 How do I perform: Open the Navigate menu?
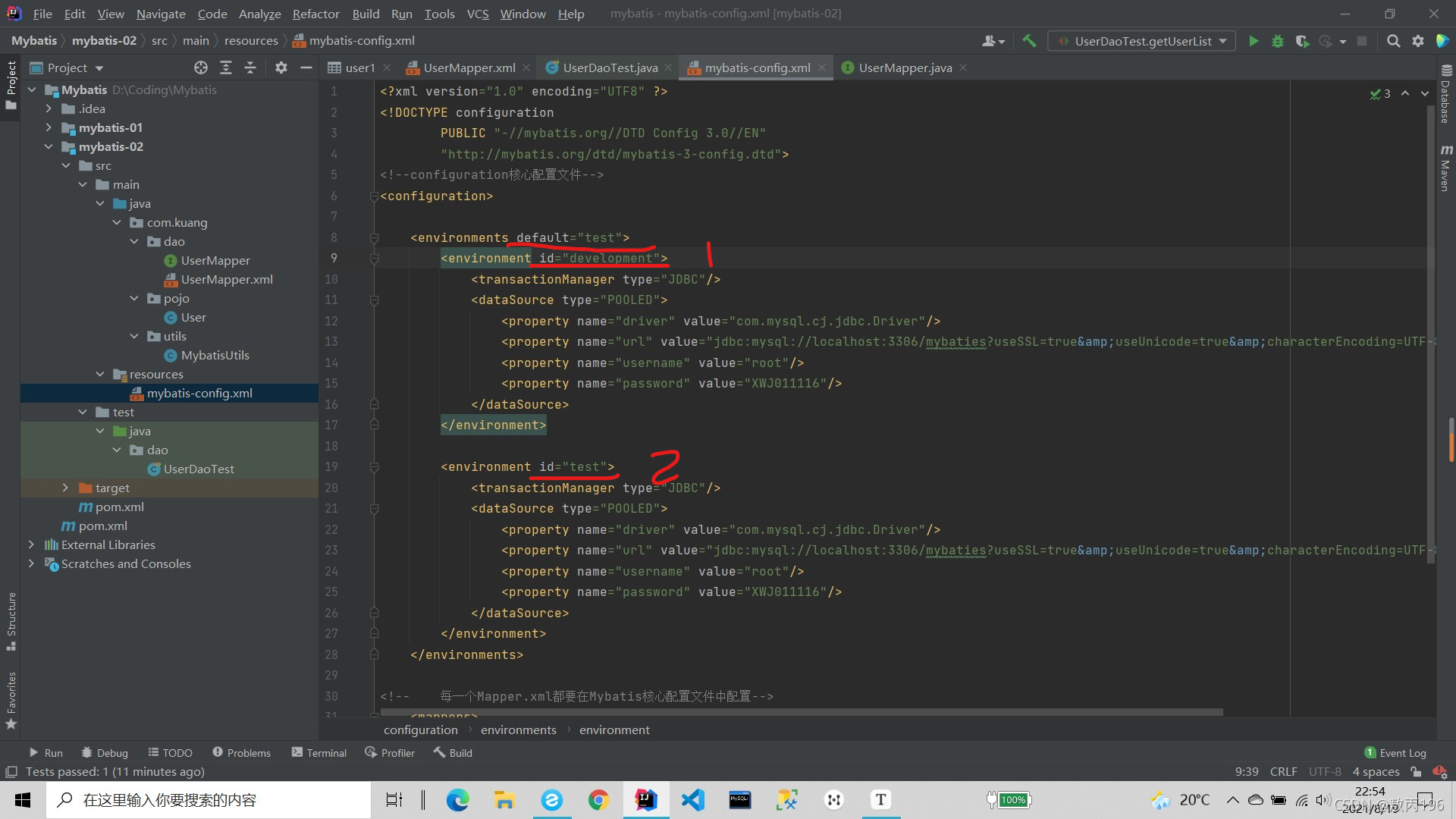[x=161, y=14]
